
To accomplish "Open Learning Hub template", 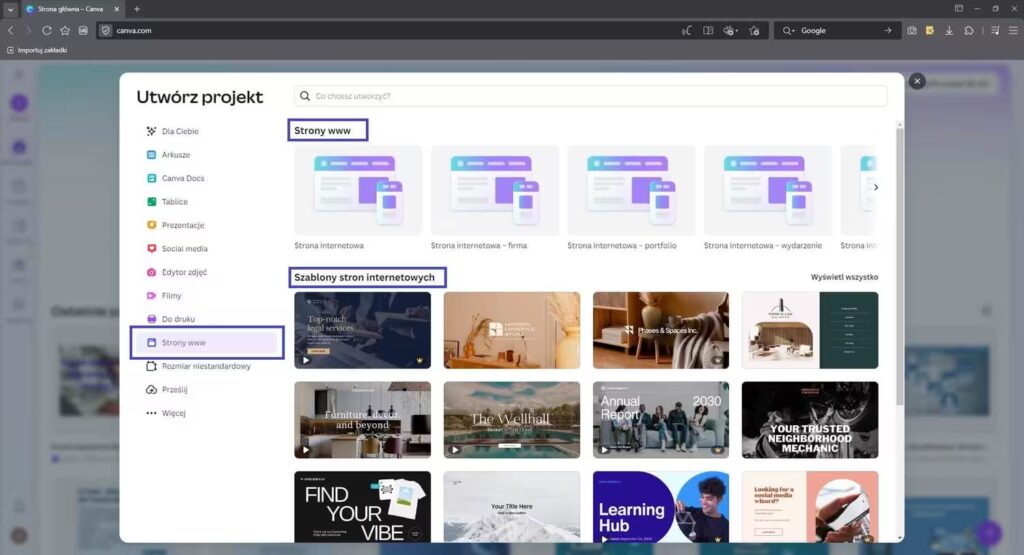I will [x=661, y=507].
